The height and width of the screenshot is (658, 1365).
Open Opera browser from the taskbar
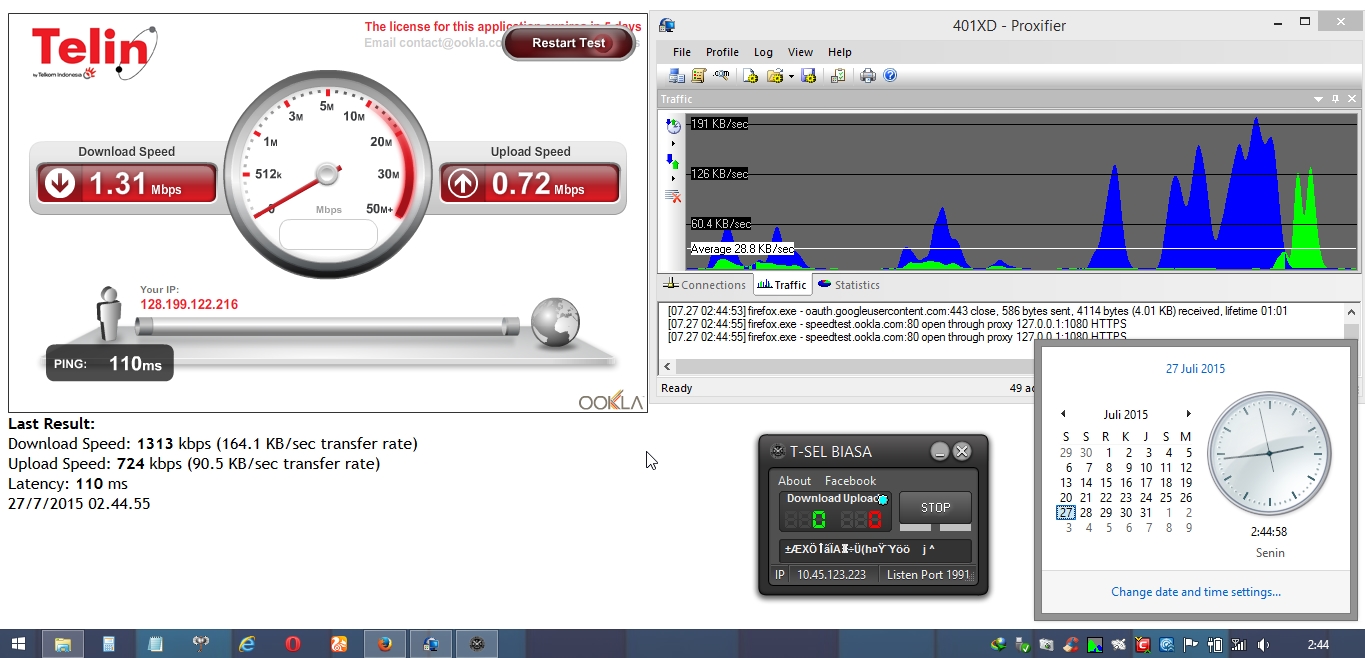tap(293, 644)
